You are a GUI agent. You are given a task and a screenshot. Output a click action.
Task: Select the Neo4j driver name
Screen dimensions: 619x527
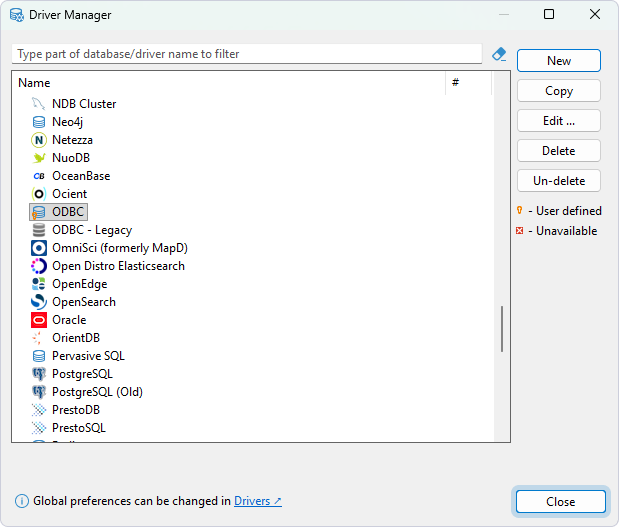pyautogui.click(x=68, y=122)
